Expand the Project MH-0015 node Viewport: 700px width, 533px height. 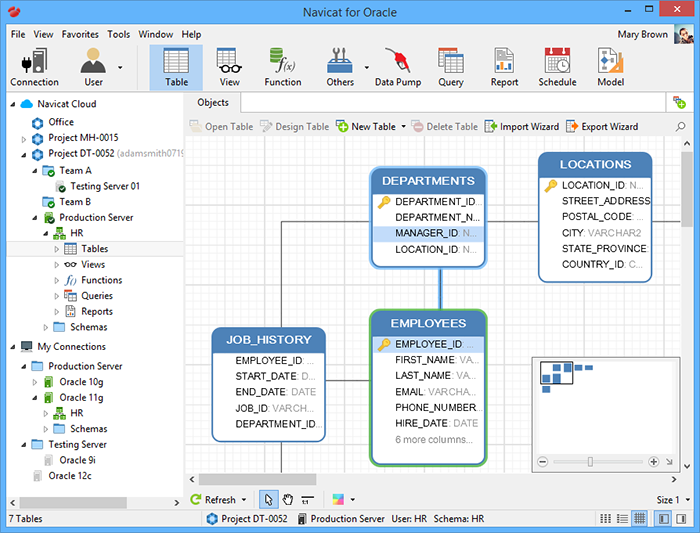[24, 139]
